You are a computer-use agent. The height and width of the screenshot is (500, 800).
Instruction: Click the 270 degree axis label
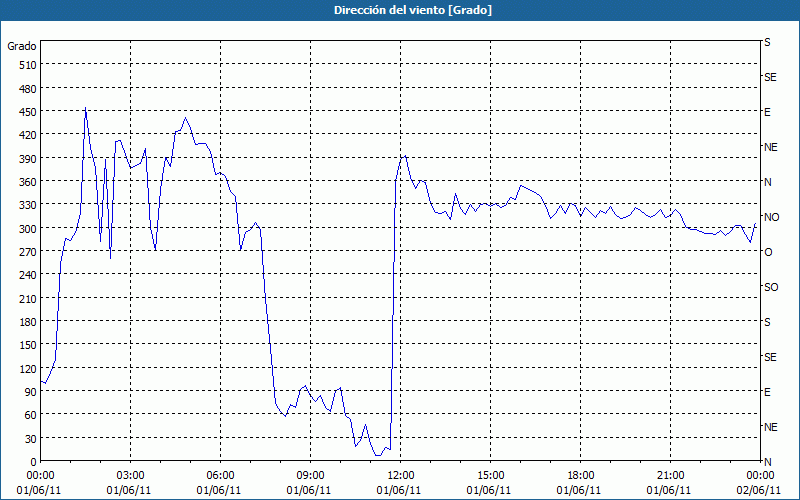tap(28, 252)
